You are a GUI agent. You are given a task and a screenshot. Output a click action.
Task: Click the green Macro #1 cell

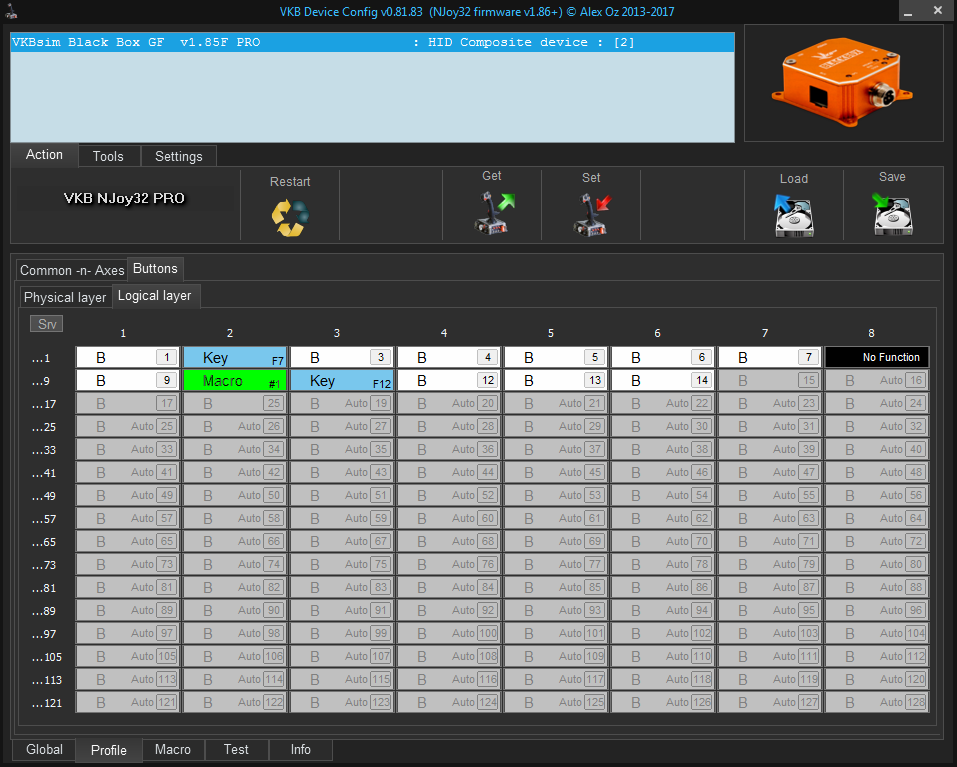tap(234, 381)
